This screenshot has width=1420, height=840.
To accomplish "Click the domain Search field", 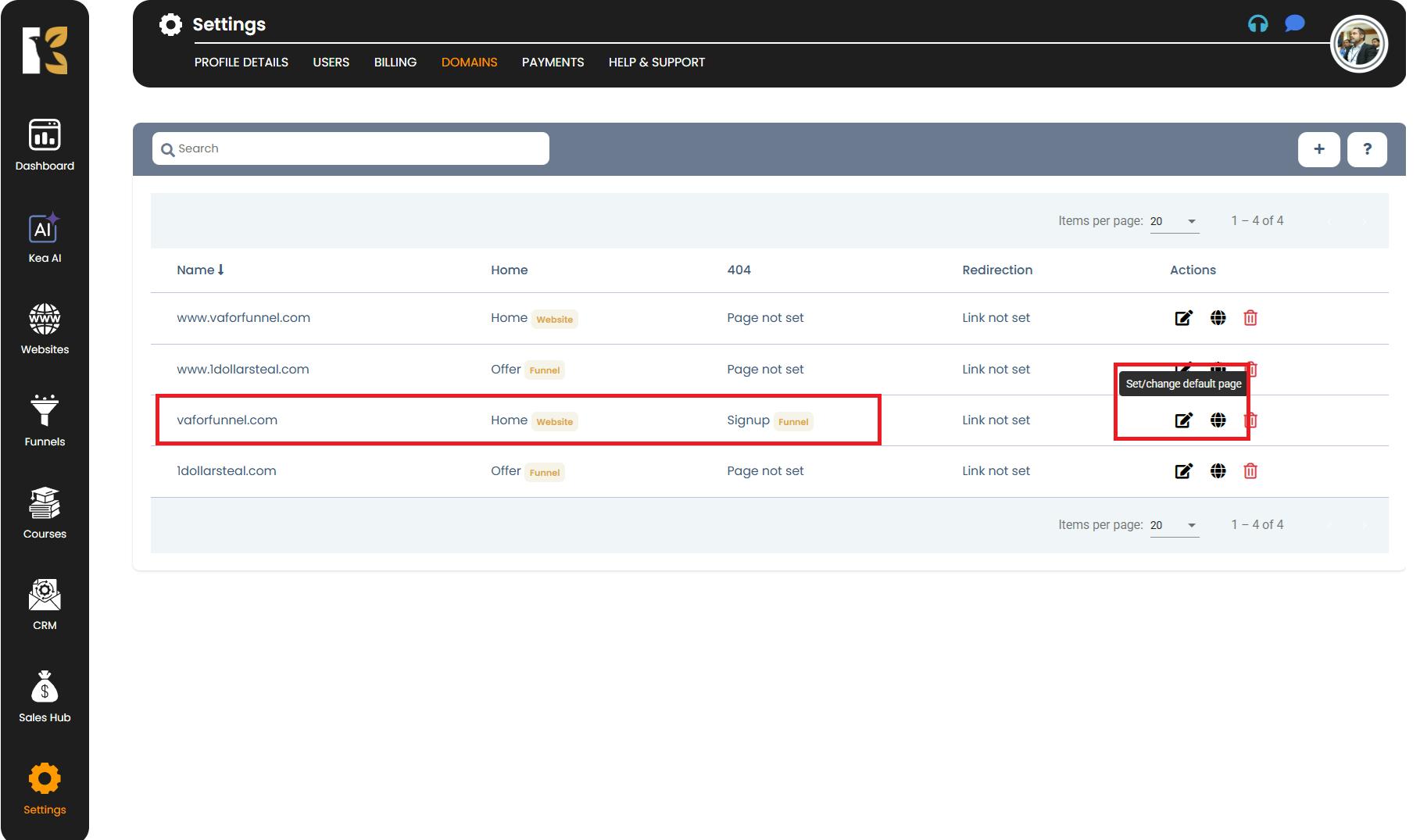I will 352,148.
